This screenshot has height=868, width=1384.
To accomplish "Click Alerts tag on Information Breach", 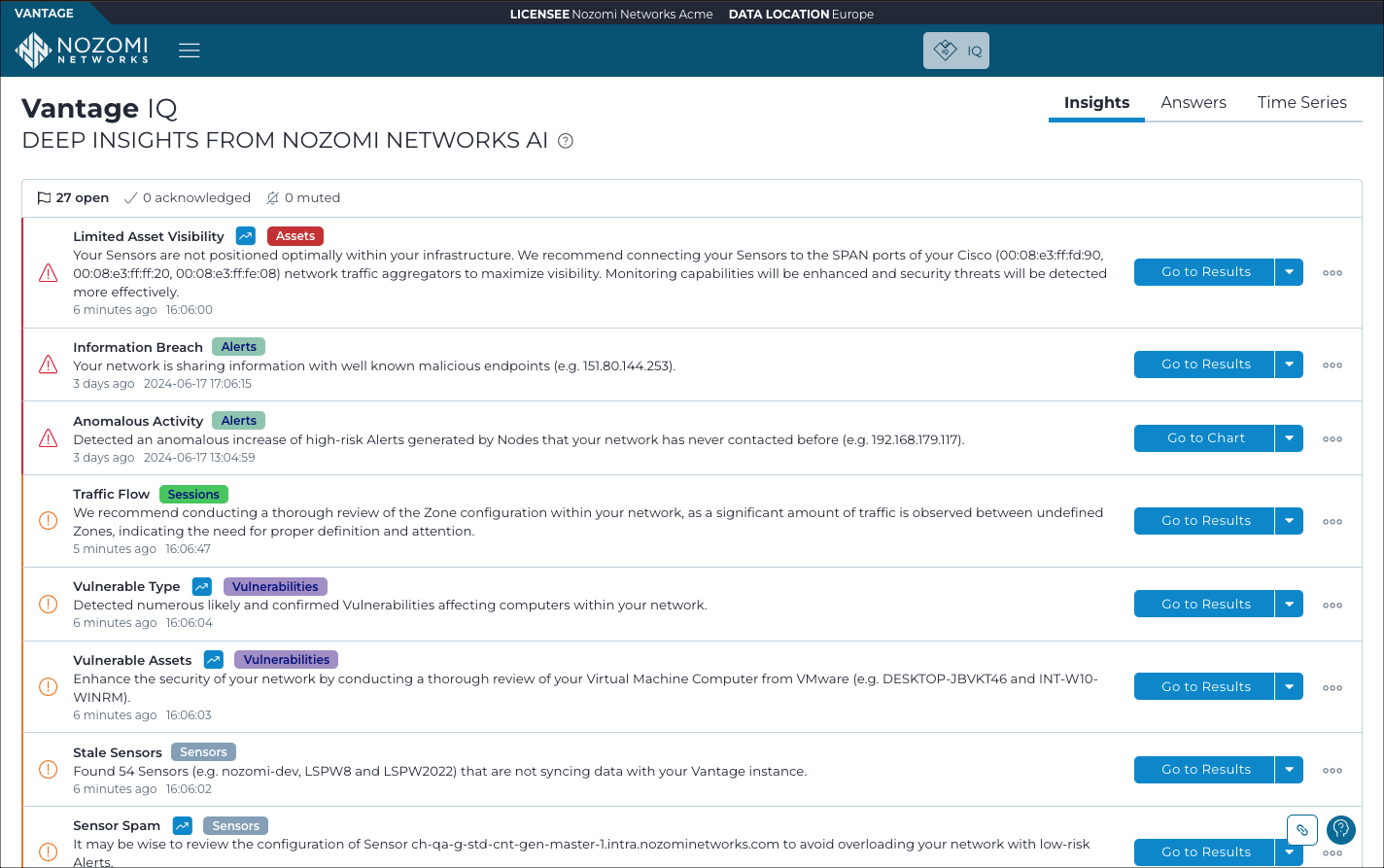I will click(x=239, y=347).
